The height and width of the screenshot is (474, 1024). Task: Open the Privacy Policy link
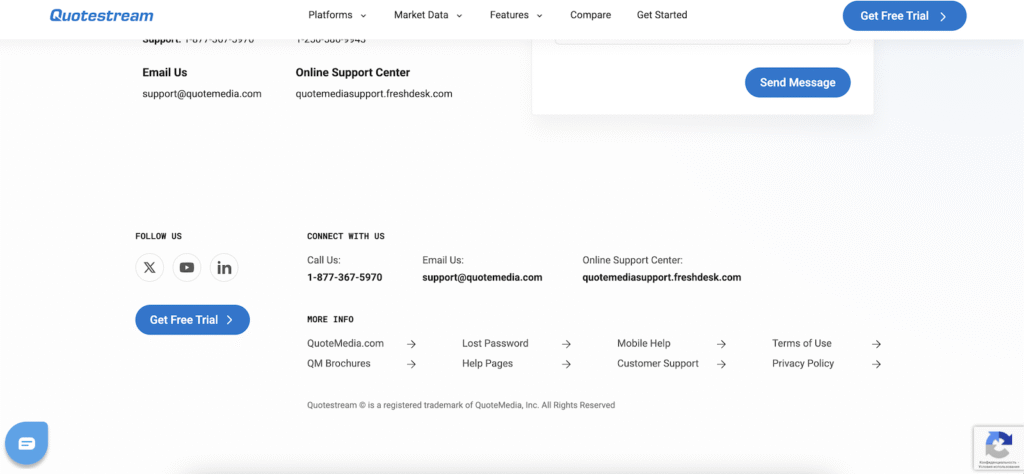click(x=803, y=364)
